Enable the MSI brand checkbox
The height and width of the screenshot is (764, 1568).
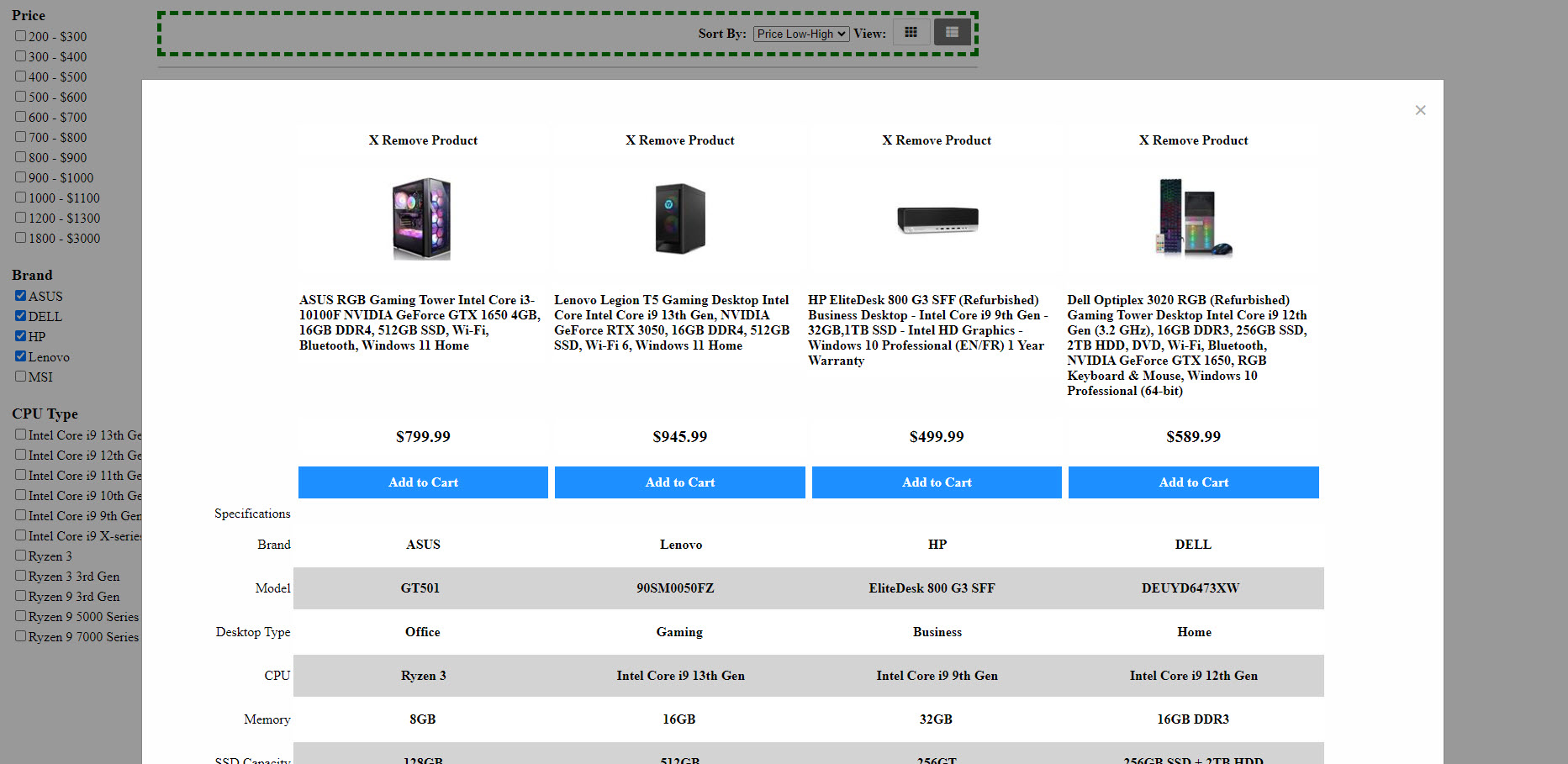click(20, 377)
